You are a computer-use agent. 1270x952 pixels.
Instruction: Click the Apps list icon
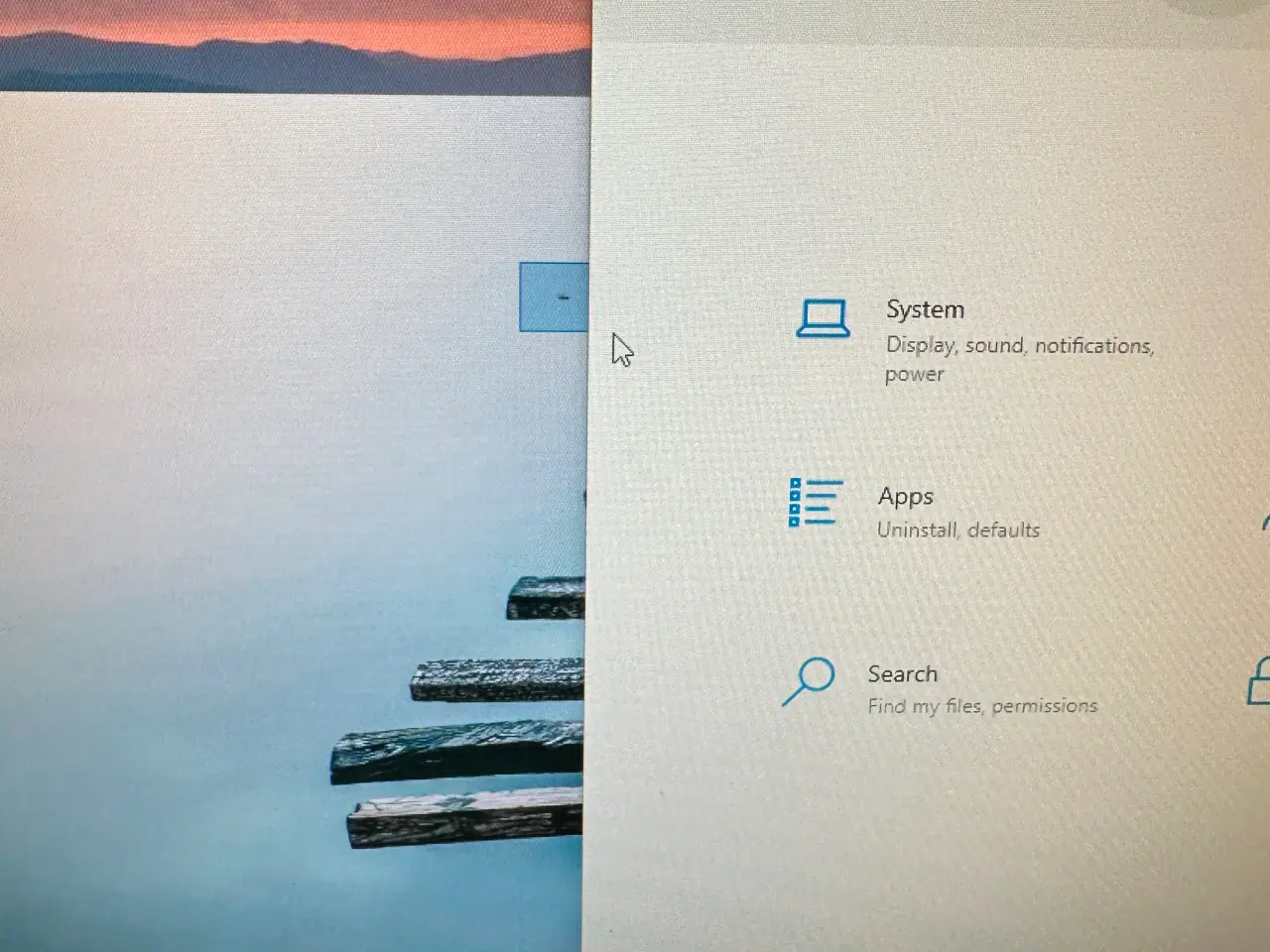816,503
